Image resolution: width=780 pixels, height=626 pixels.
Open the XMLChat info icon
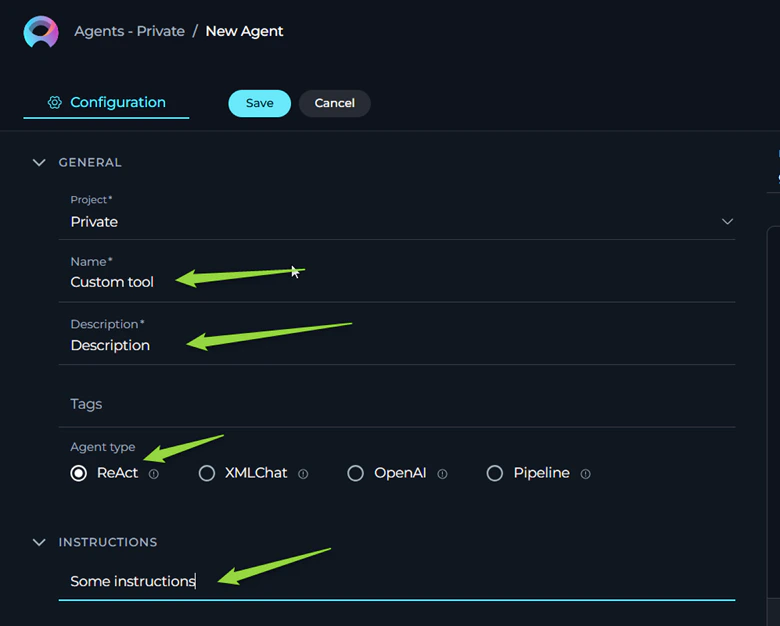click(x=303, y=474)
